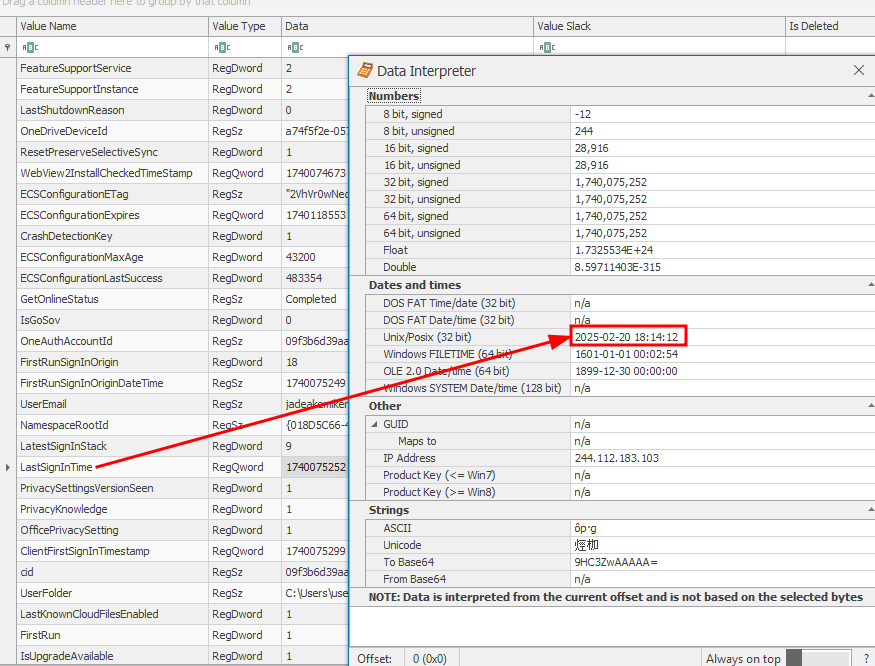Open the Value Slack filter condition icon

[547, 47]
